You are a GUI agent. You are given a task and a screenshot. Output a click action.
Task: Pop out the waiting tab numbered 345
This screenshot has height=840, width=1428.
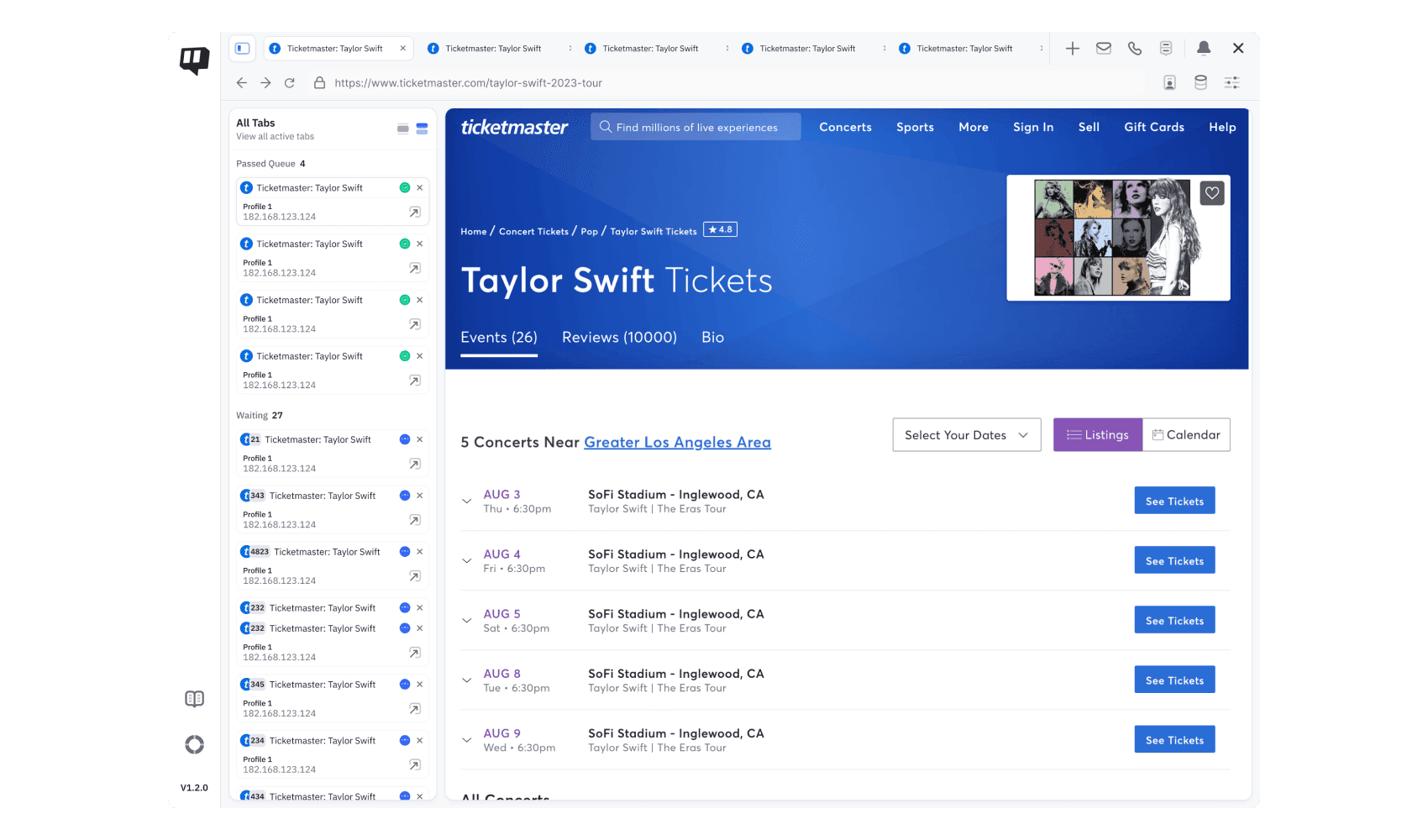415,709
